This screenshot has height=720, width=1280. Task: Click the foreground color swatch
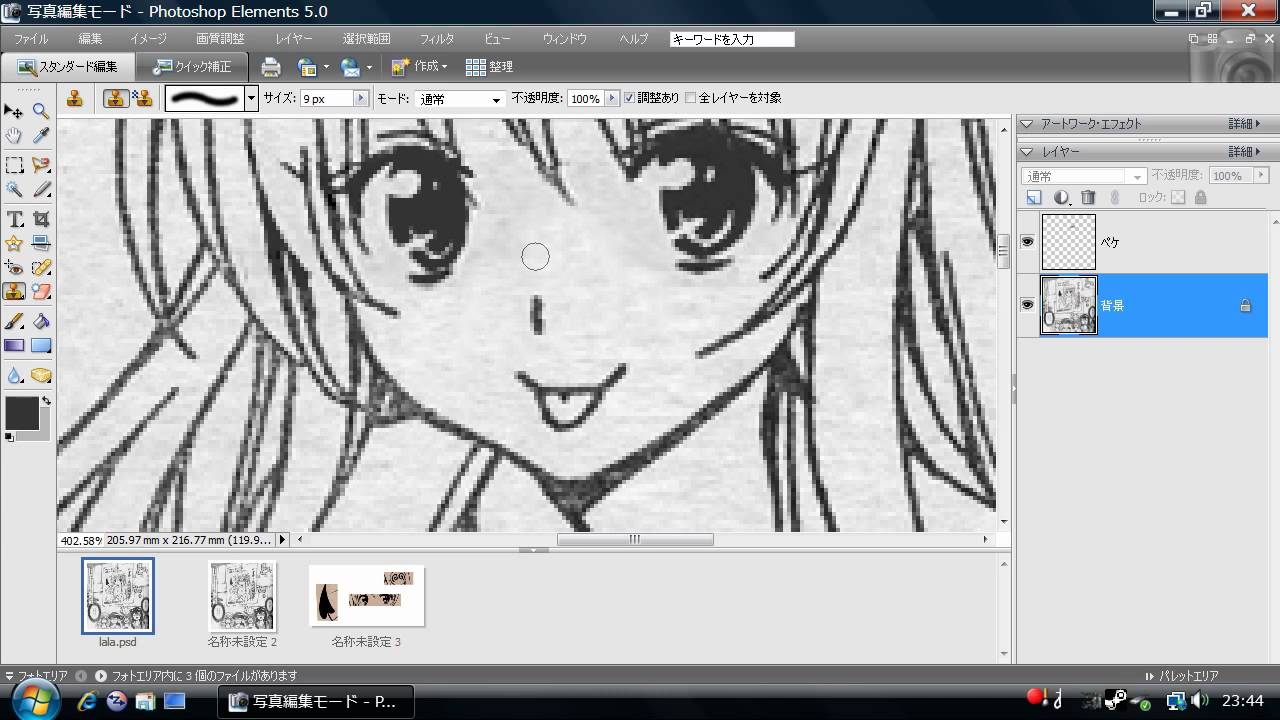point(22,412)
